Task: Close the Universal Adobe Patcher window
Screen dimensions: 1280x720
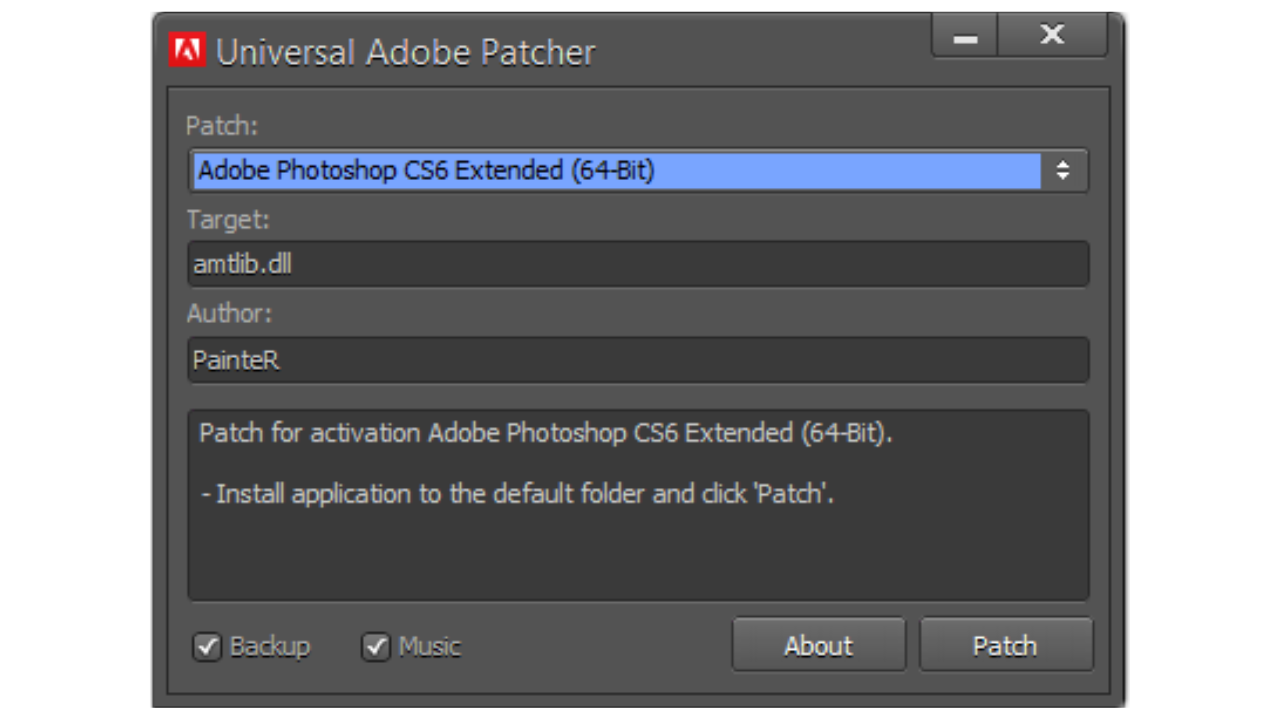Action: [x=1052, y=36]
